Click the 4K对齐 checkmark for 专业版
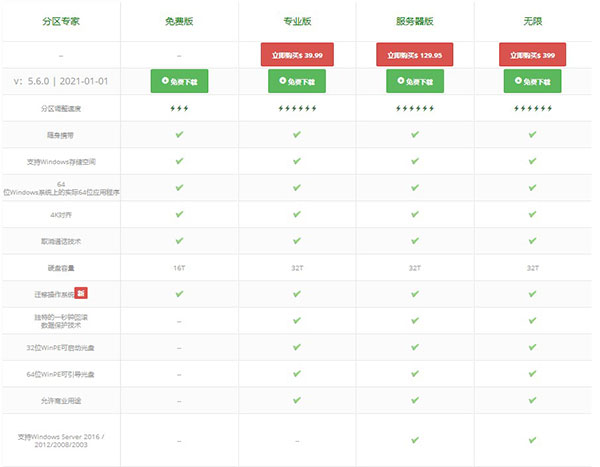This screenshot has width=600, height=467. (x=297, y=214)
